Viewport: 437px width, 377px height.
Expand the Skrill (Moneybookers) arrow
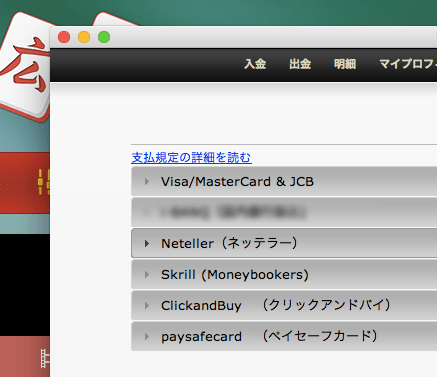pyautogui.click(x=147, y=275)
